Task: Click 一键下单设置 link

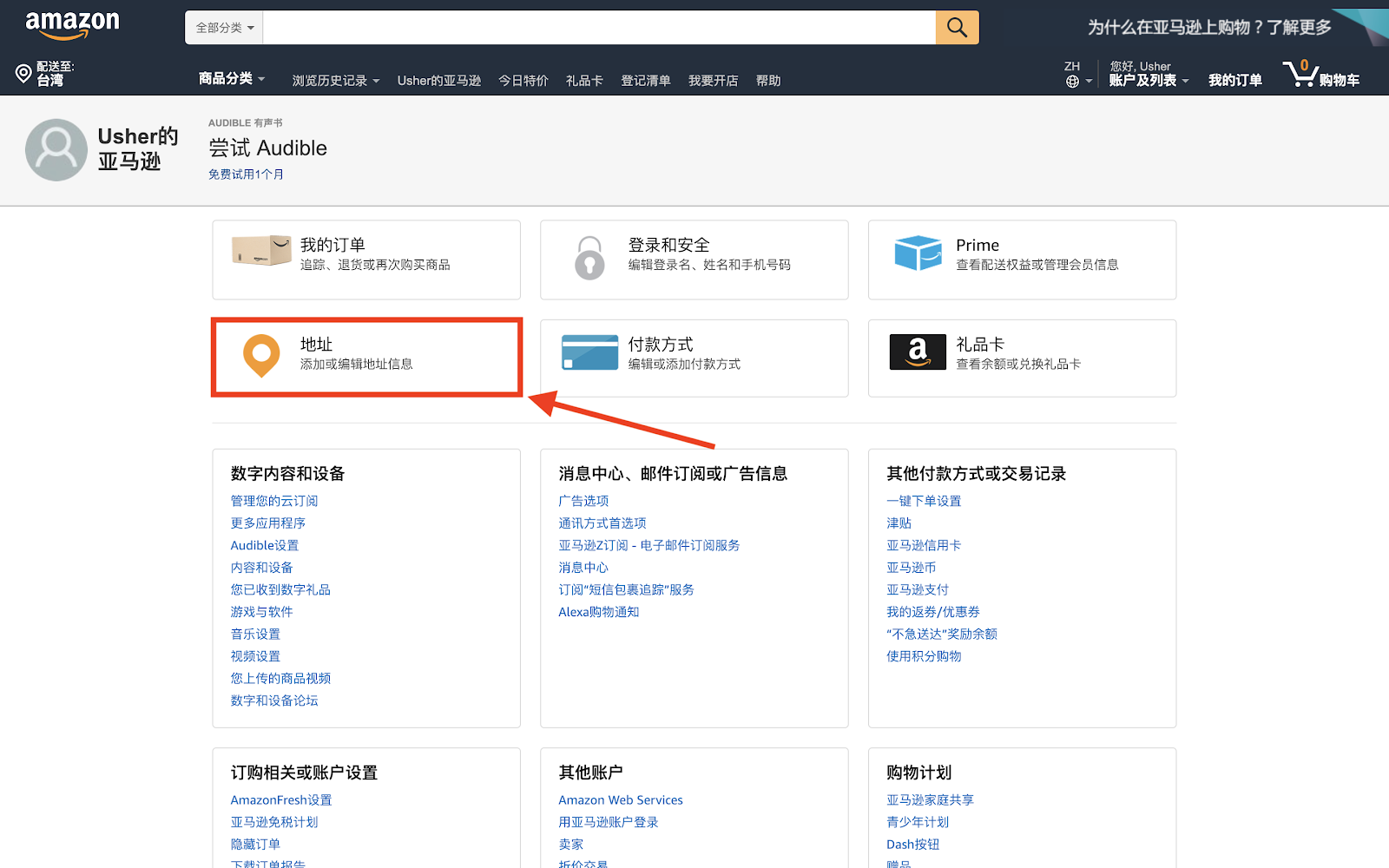Action: [924, 501]
